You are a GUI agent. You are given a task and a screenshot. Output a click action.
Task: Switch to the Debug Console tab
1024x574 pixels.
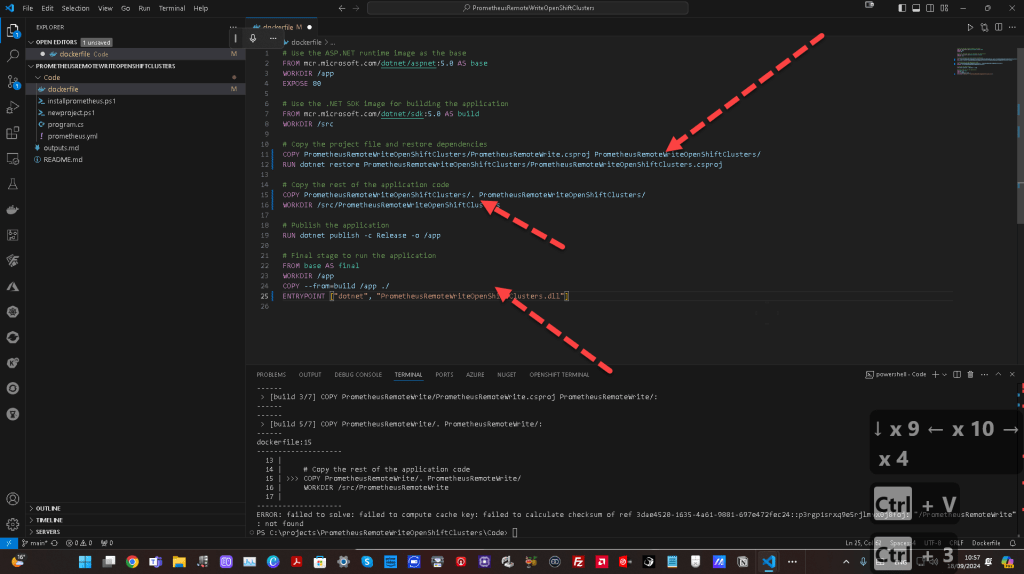[358, 375]
